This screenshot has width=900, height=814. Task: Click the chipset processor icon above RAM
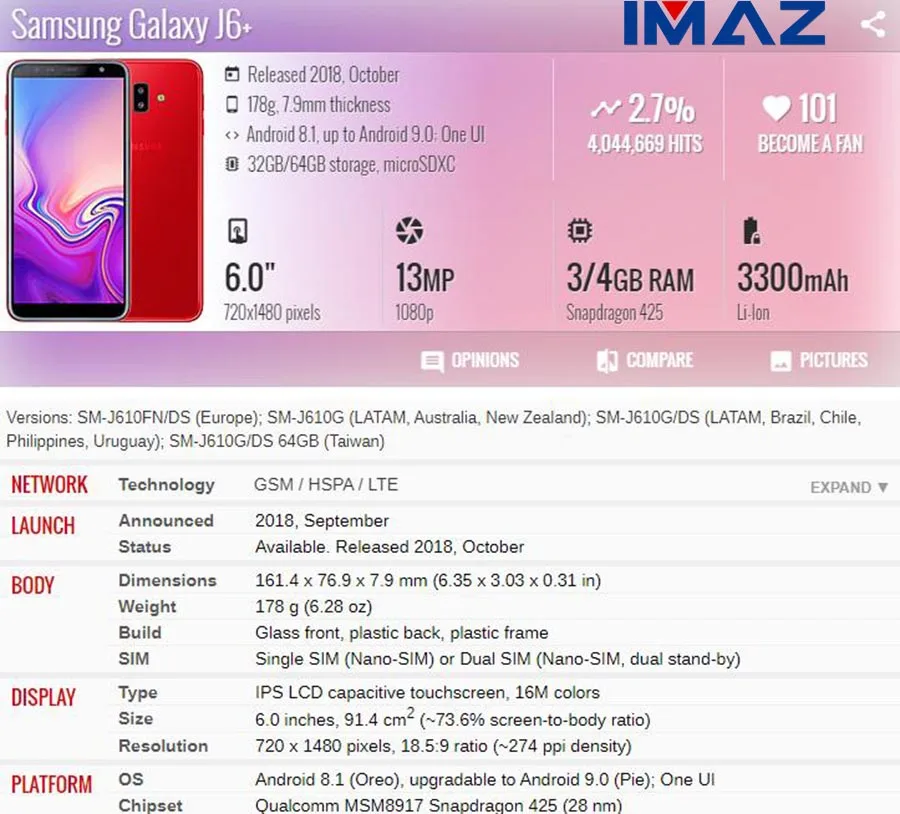click(580, 231)
